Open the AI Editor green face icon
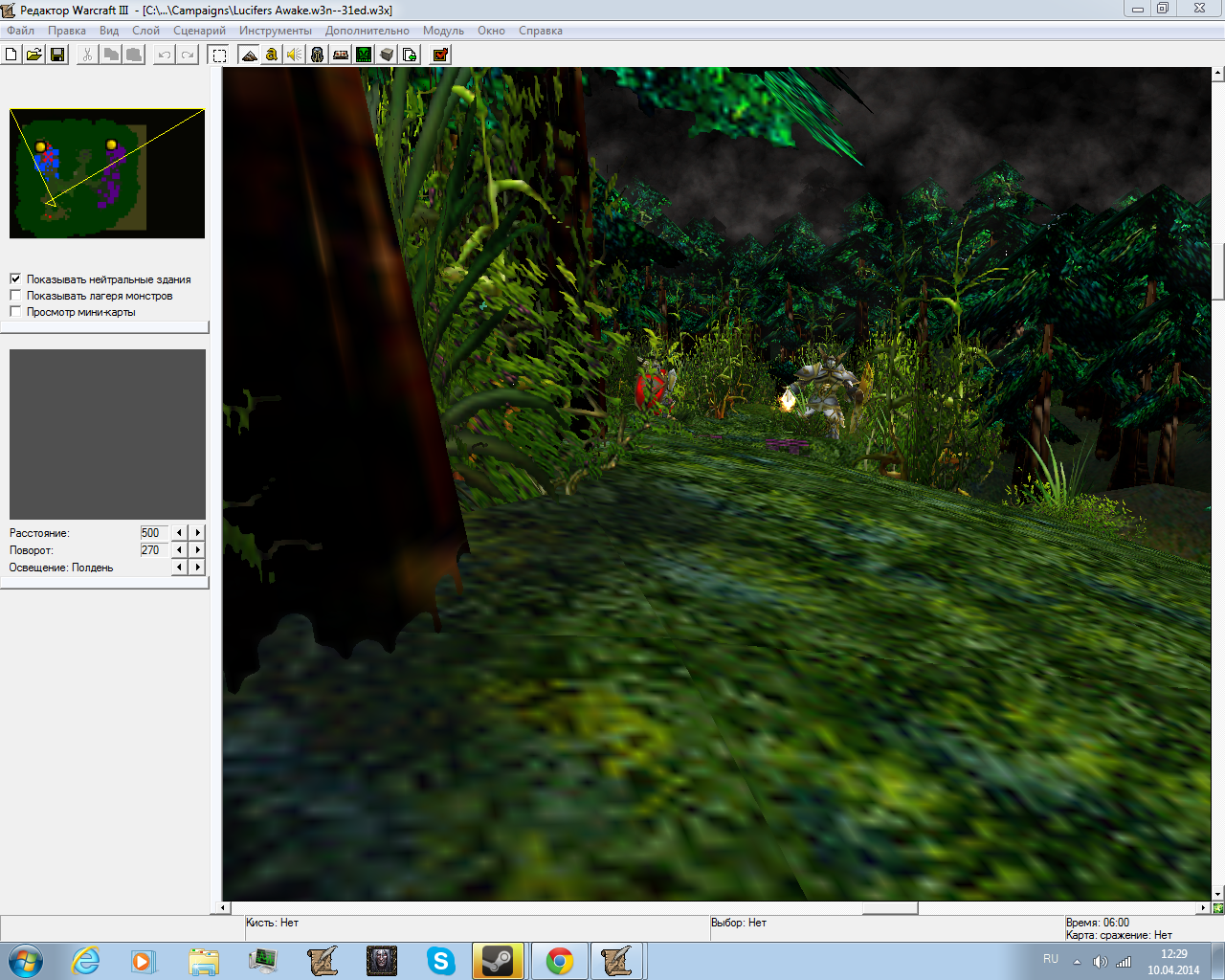The width and height of the screenshot is (1225, 980). coord(364,55)
